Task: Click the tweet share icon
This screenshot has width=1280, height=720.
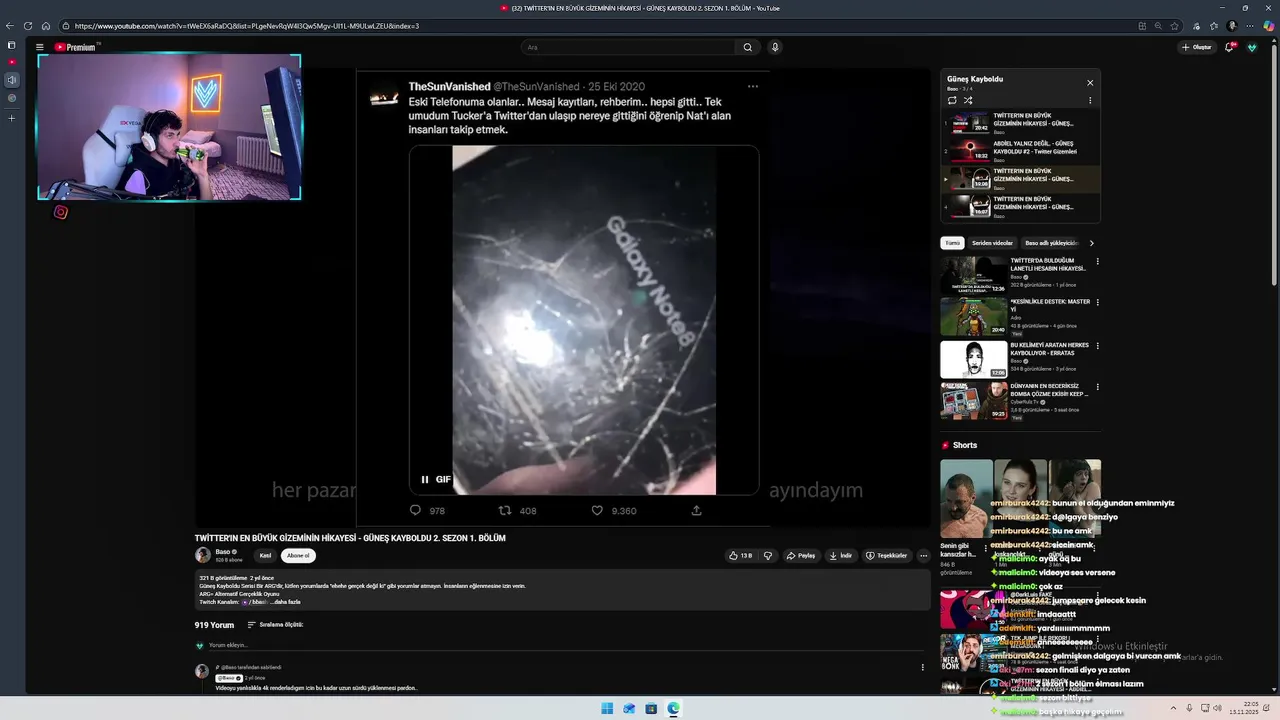Action: coord(696,510)
